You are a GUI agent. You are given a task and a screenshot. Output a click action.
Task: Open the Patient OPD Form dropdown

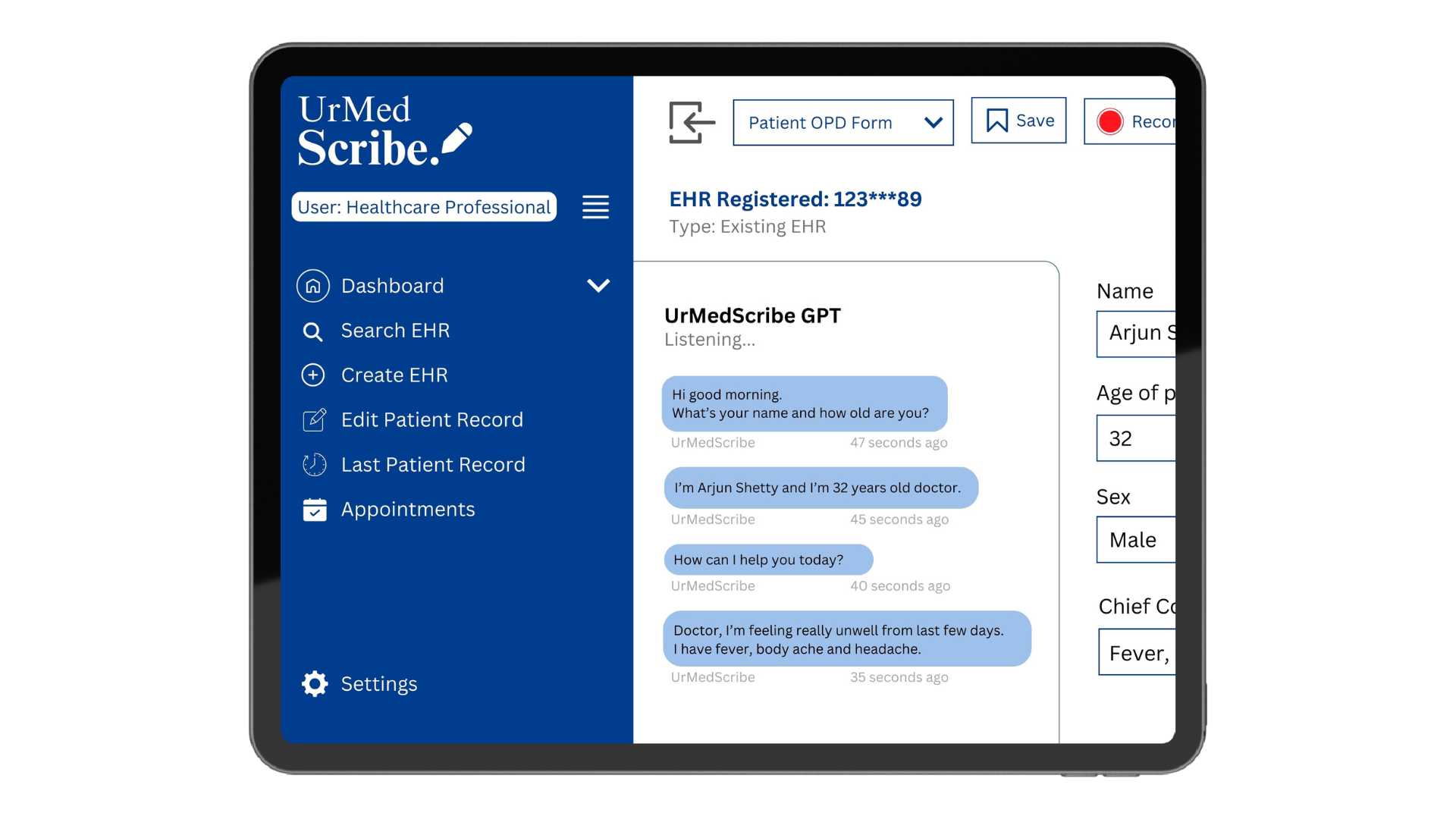(843, 123)
